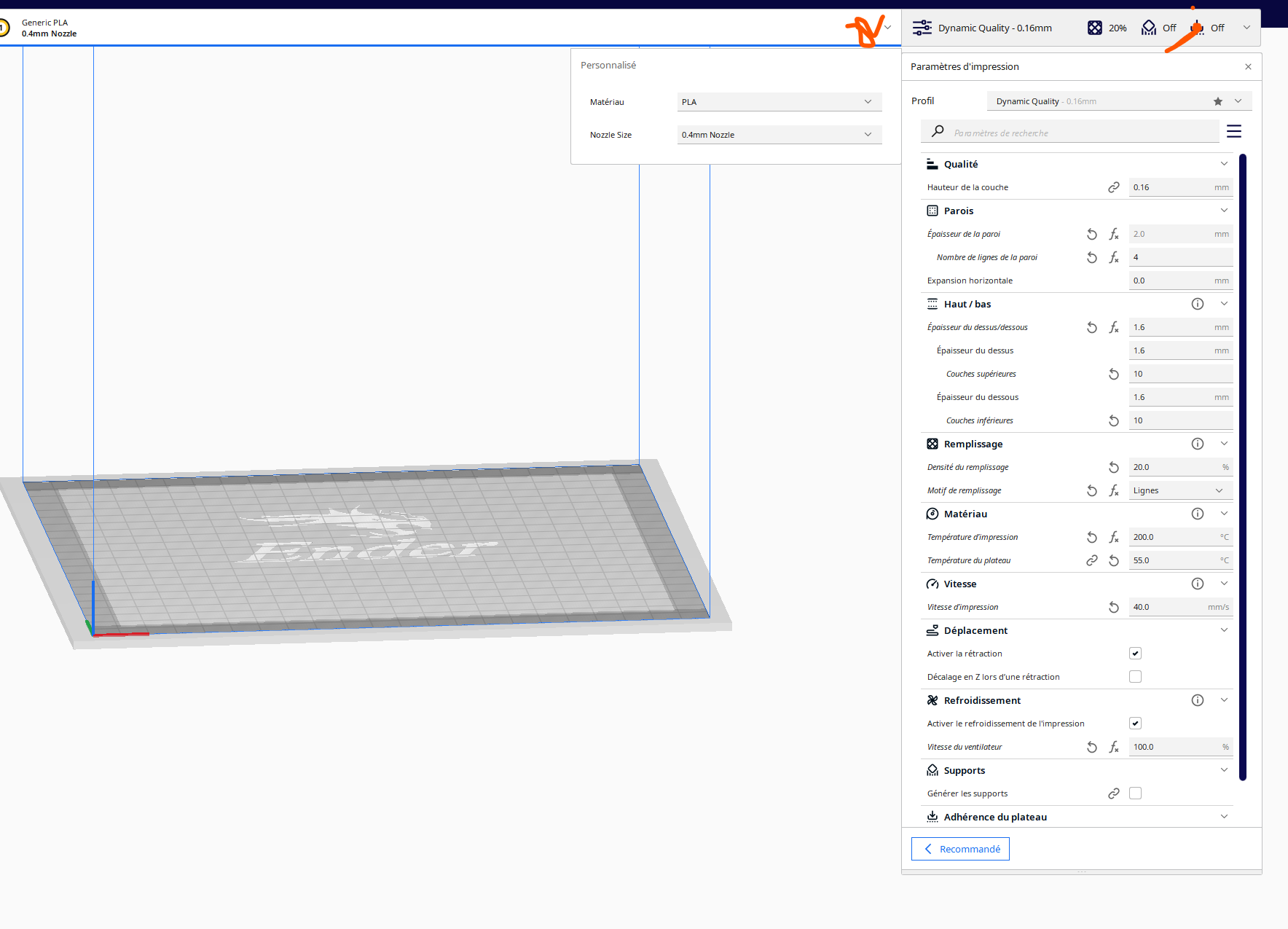
Task: Reset the Couches inférieures value
Action: [x=1114, y=420]
